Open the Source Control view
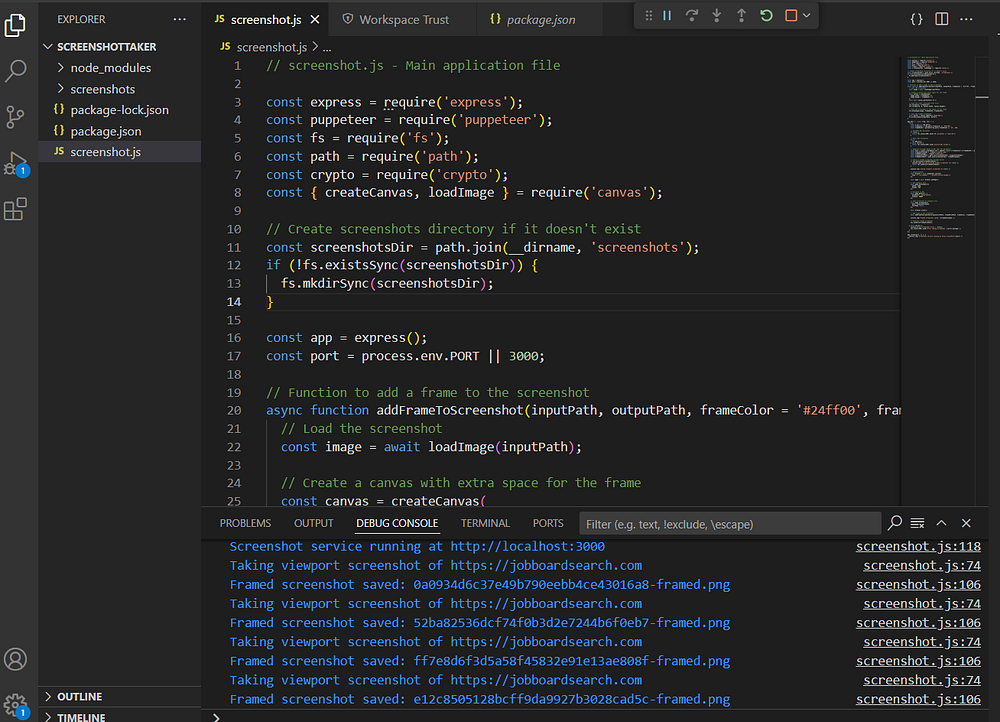Screen dimensions: 1000x722 [x=16, y=117]
